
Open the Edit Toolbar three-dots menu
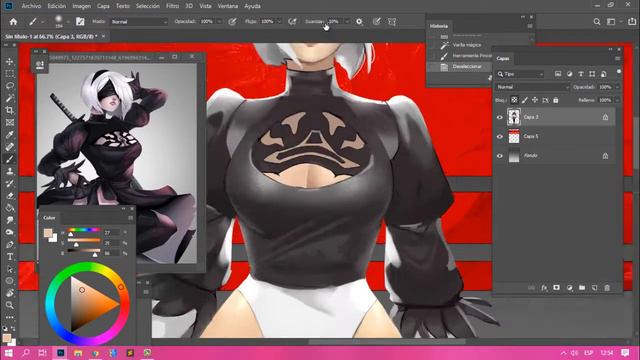point(10,317)
